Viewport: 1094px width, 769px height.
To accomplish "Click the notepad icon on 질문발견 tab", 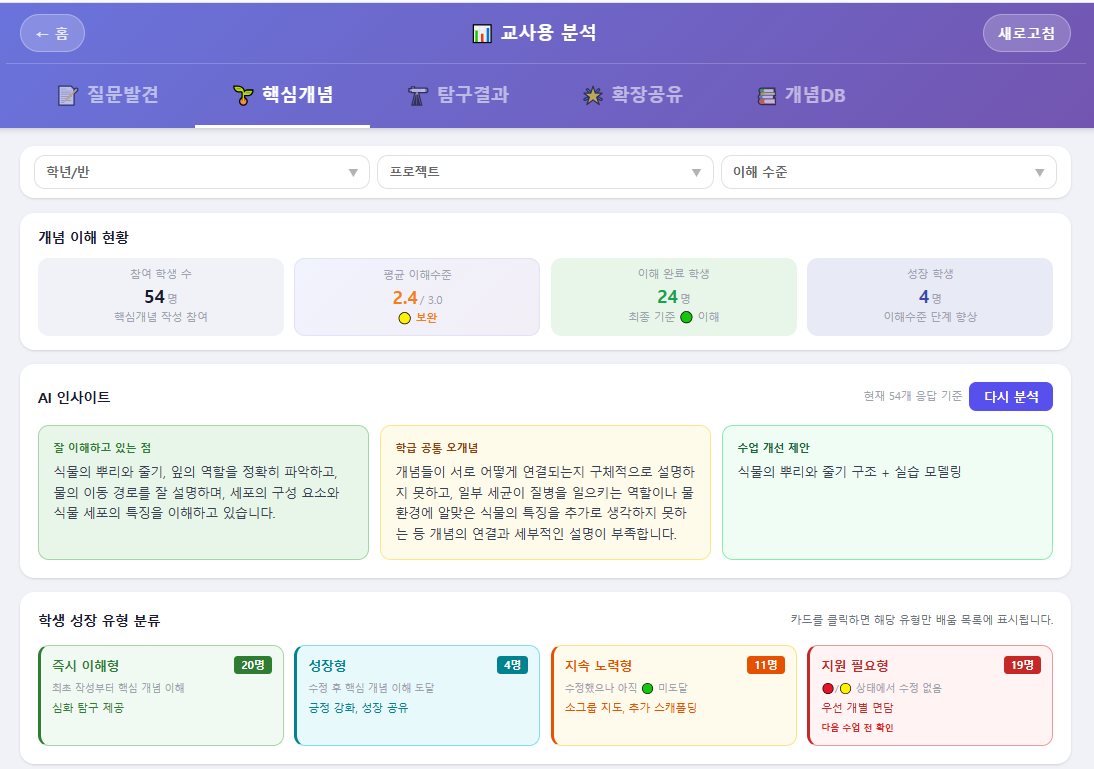I will pos(67,95).
